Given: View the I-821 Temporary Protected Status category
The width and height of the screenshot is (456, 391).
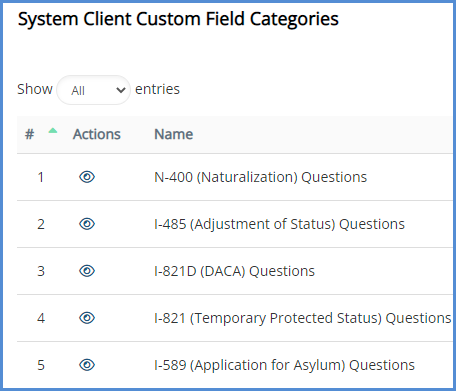Looking at the screenshot, I should point(87,318).
